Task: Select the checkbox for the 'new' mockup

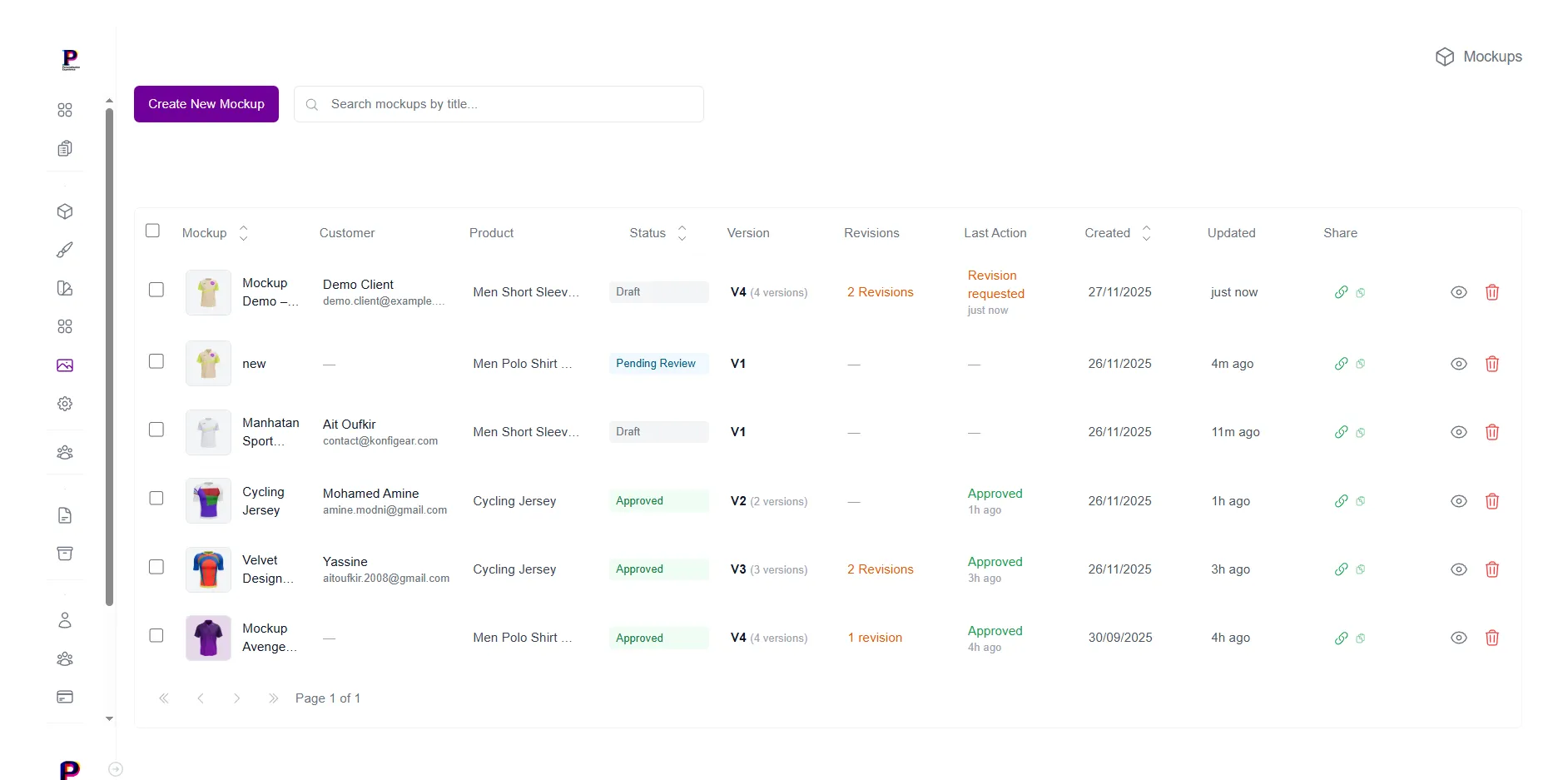Action: [156, 361]
